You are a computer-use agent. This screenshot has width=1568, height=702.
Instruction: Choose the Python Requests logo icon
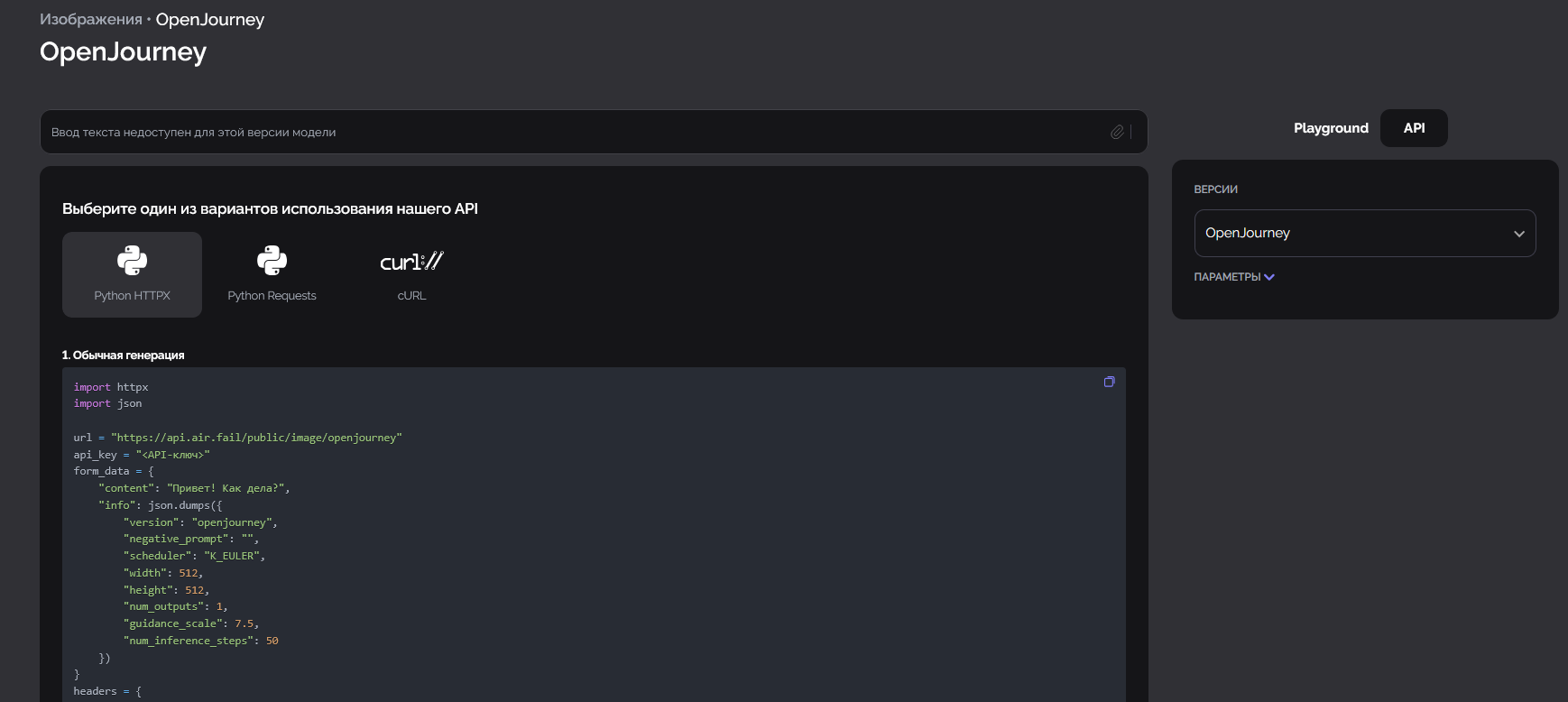(272, 261)
